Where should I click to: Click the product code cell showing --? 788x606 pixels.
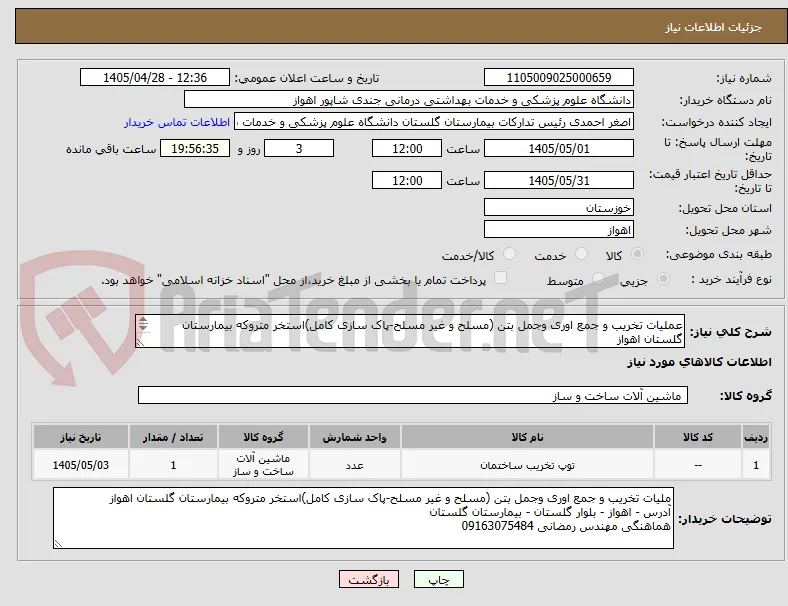pyautogui.click(x=698, y=465)
